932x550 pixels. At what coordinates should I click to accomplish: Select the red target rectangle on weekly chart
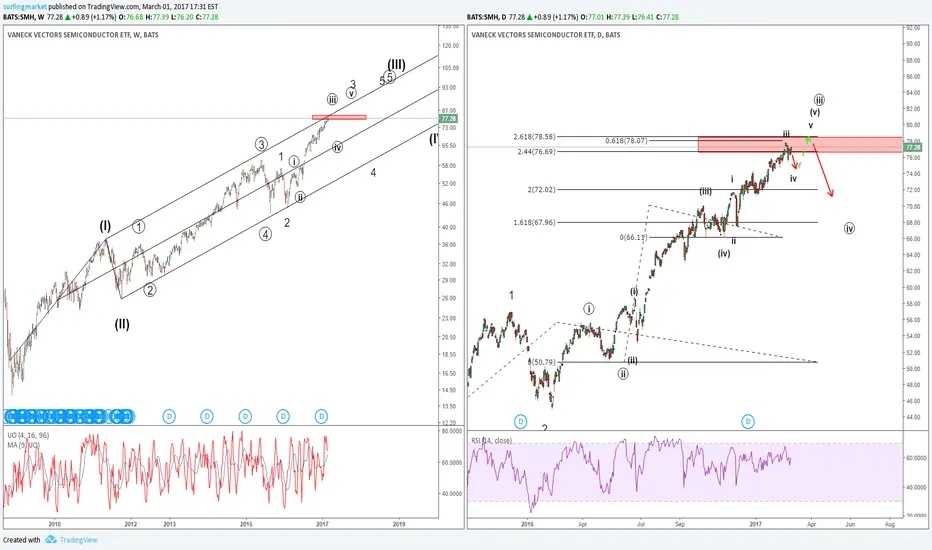click(x=339, y=117)
